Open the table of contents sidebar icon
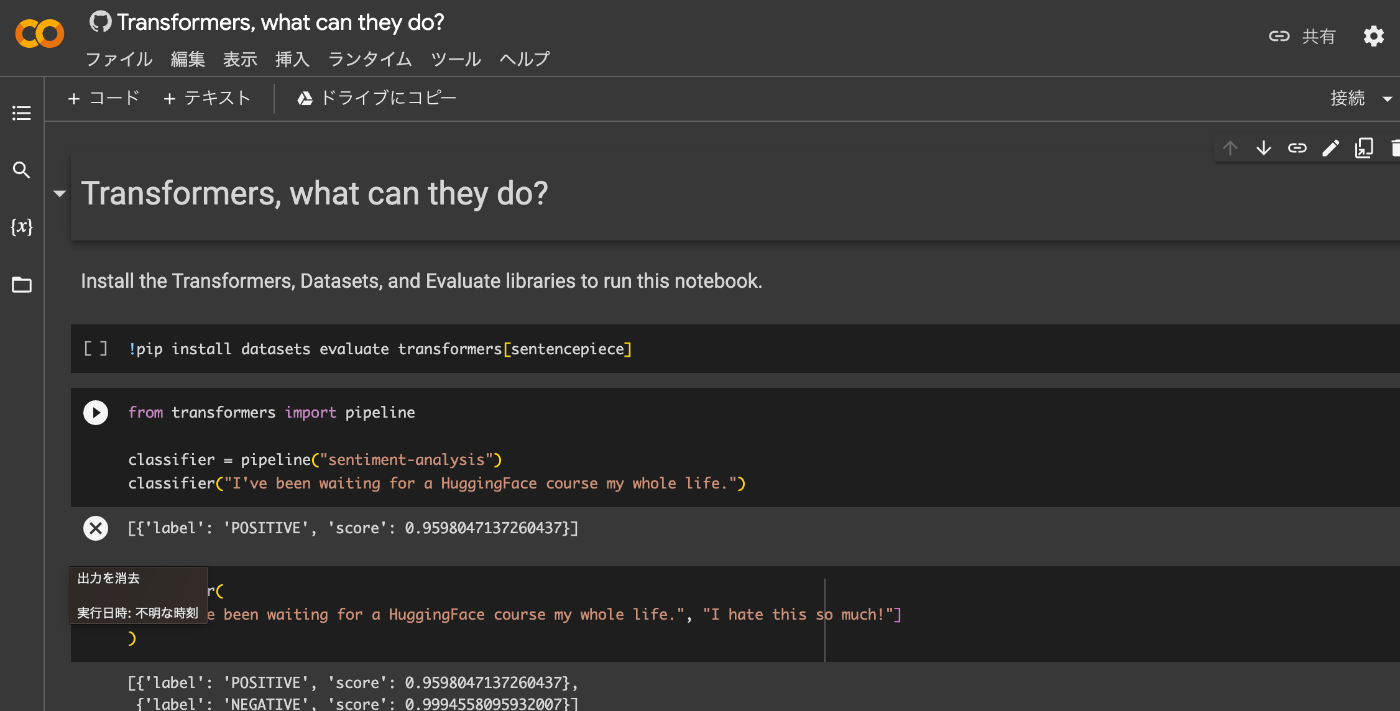The height and width of the screenshot is (711, 1400). (x=21, y=114)
